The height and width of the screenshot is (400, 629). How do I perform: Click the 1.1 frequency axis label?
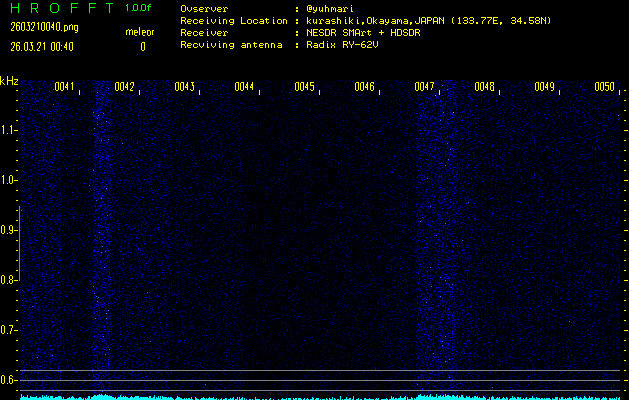click(x=7, y=130)
